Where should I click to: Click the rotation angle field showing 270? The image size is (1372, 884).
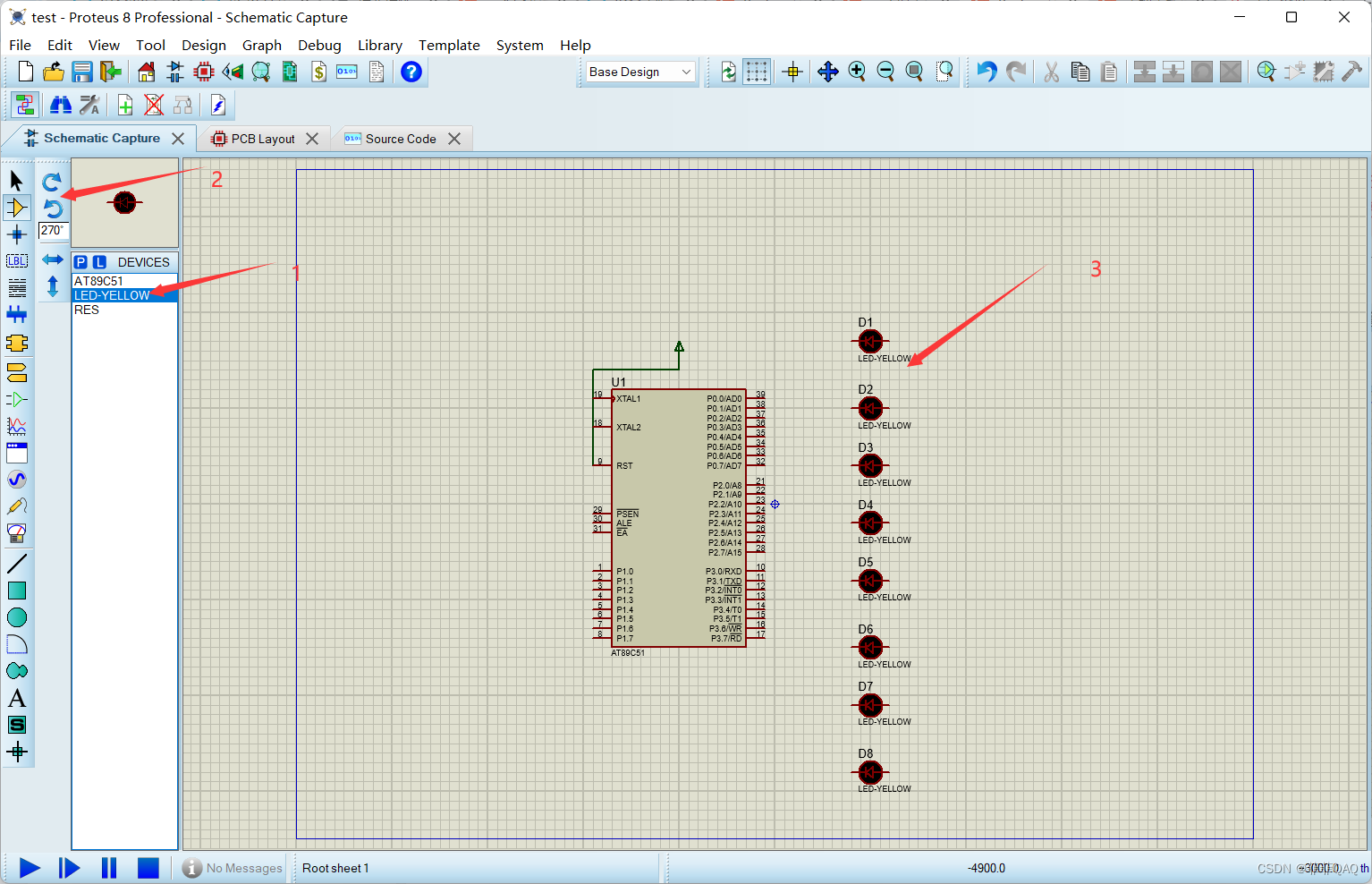pyautogui.click(x=52, y=231)
